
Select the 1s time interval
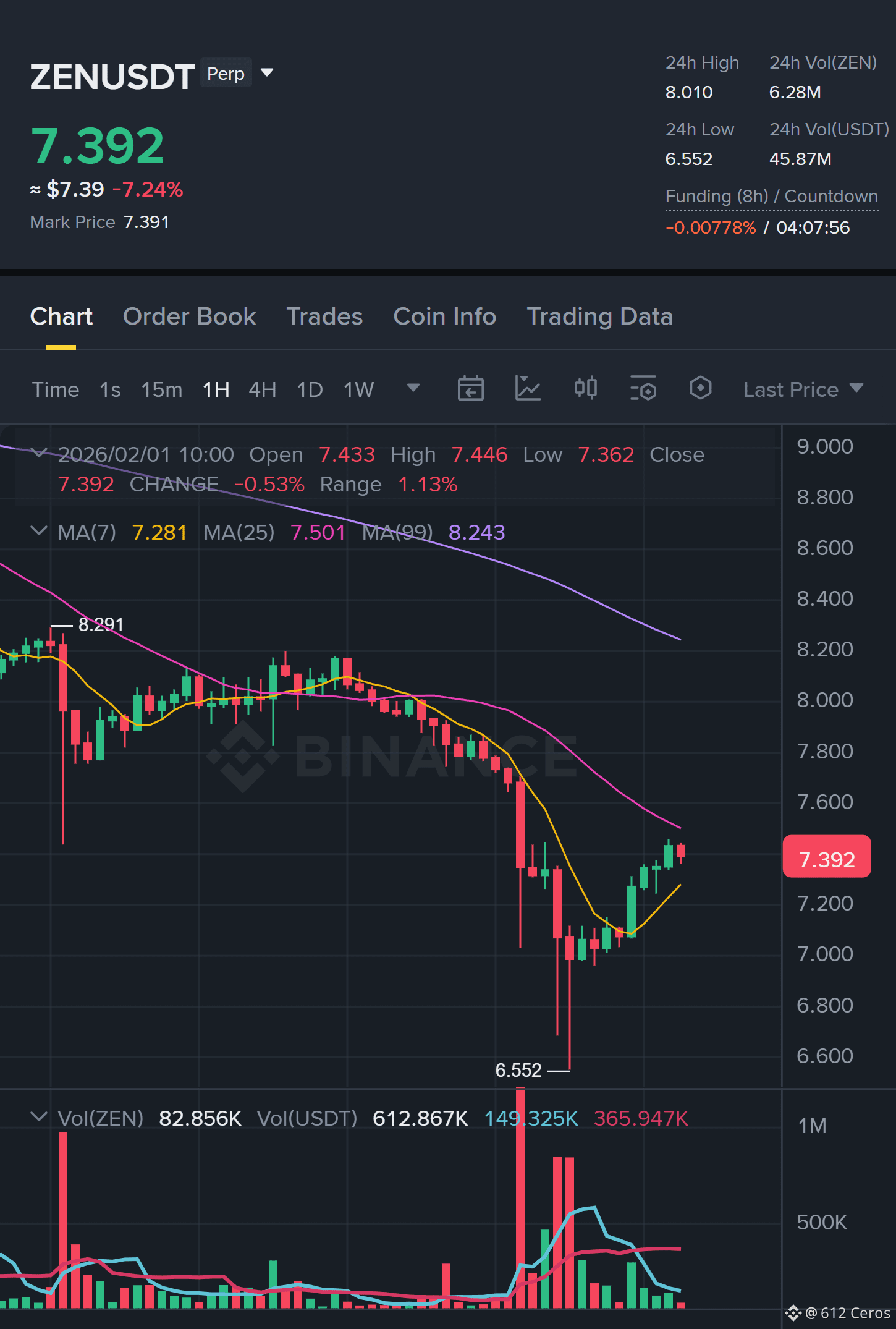110,389
